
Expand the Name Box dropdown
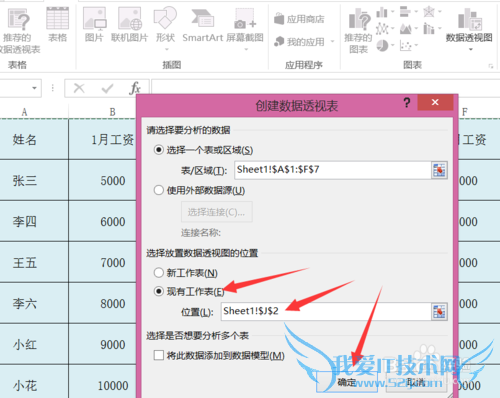click(34, 88)
